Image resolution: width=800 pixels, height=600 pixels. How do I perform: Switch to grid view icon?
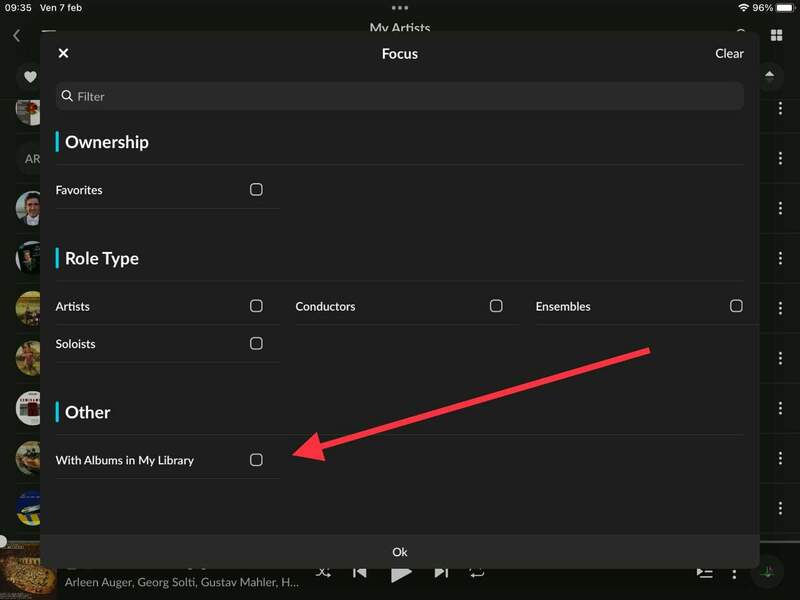click(776, 35)
